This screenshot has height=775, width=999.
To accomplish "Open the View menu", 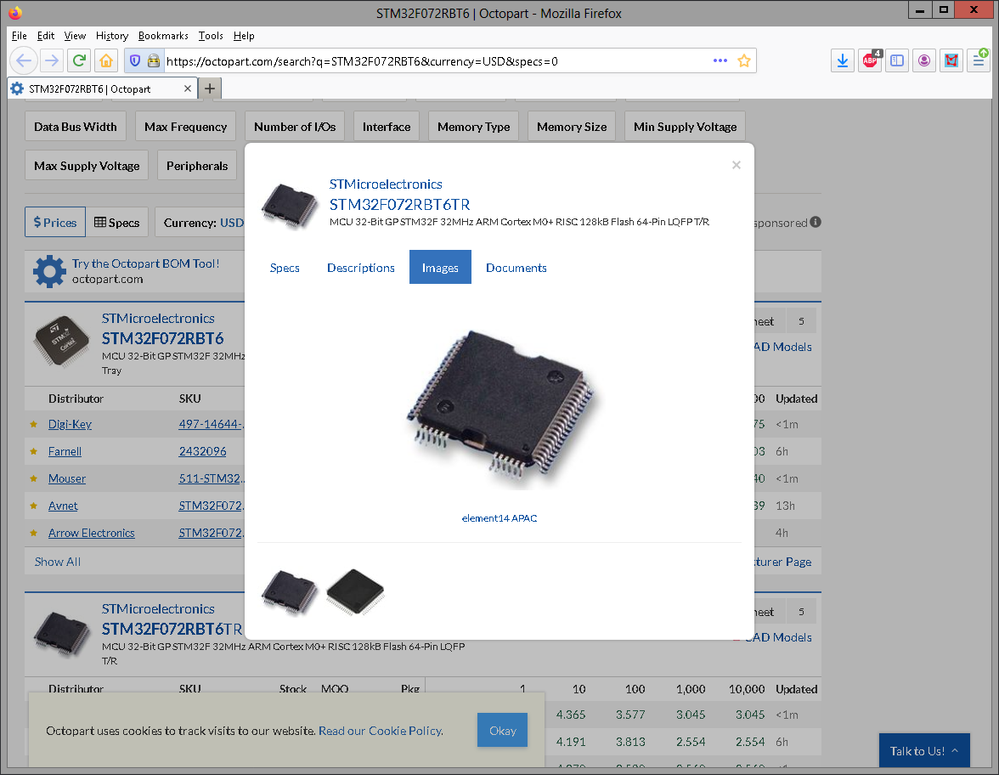I will [x=75, y=36].
